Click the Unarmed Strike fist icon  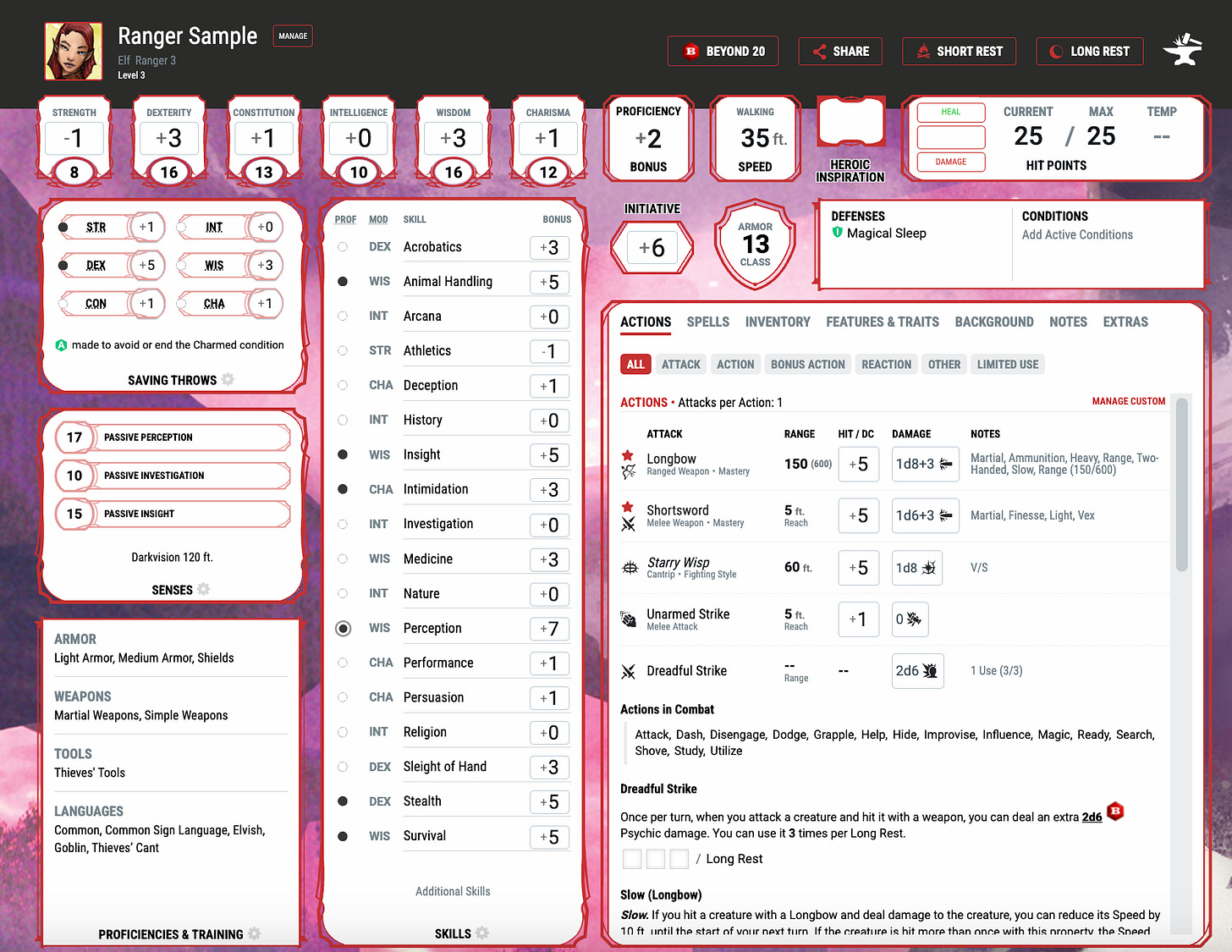pos(628,619)
